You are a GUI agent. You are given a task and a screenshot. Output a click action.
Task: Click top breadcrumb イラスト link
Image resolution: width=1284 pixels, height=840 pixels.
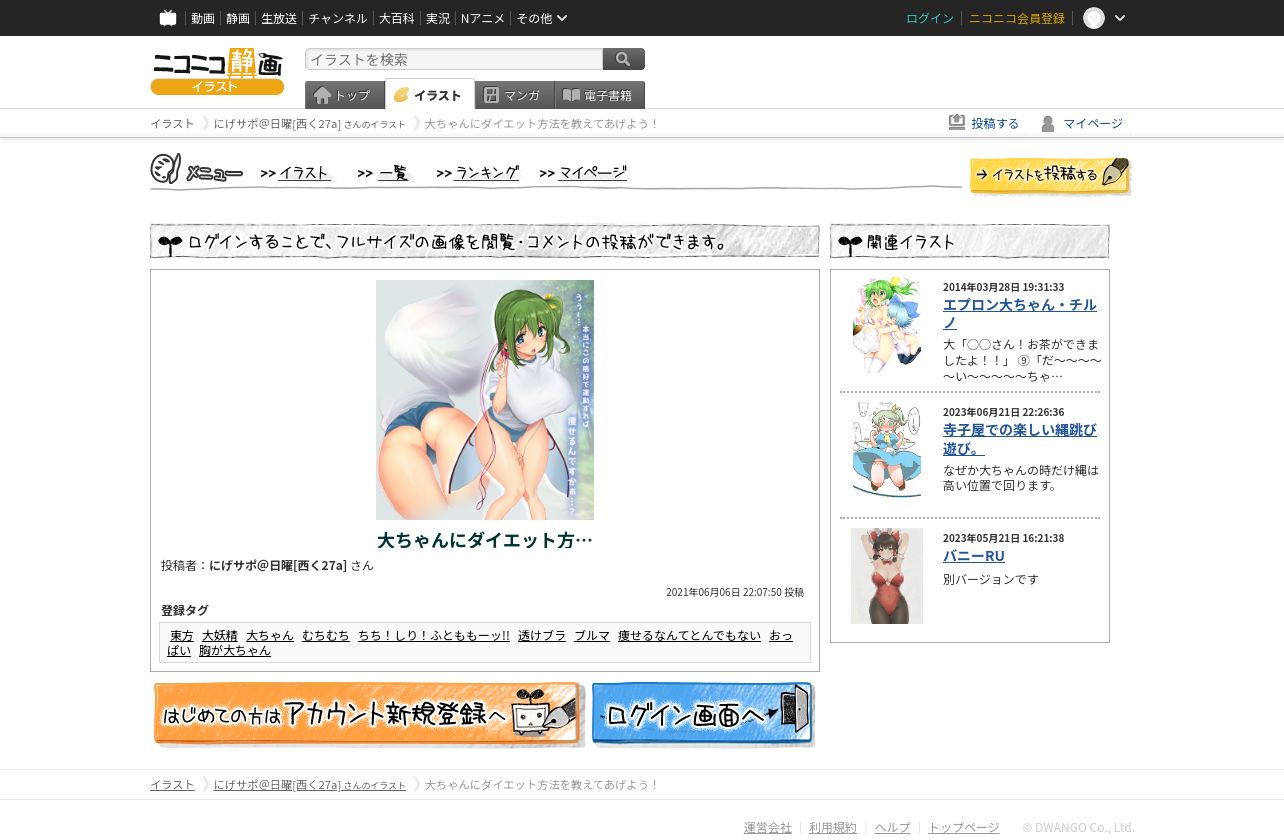pos(172,123)
